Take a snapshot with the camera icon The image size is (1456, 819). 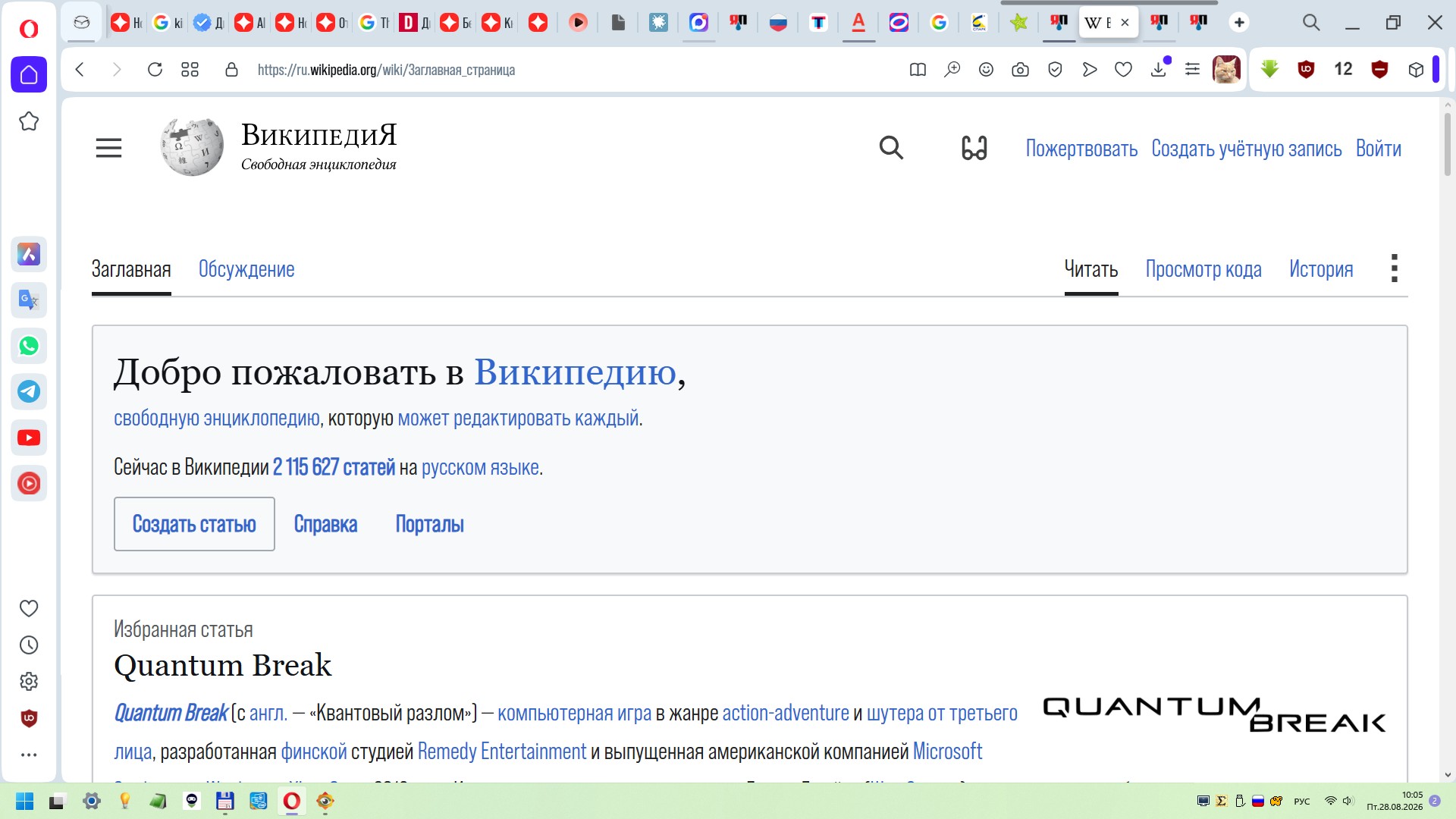coord(1021,70)
